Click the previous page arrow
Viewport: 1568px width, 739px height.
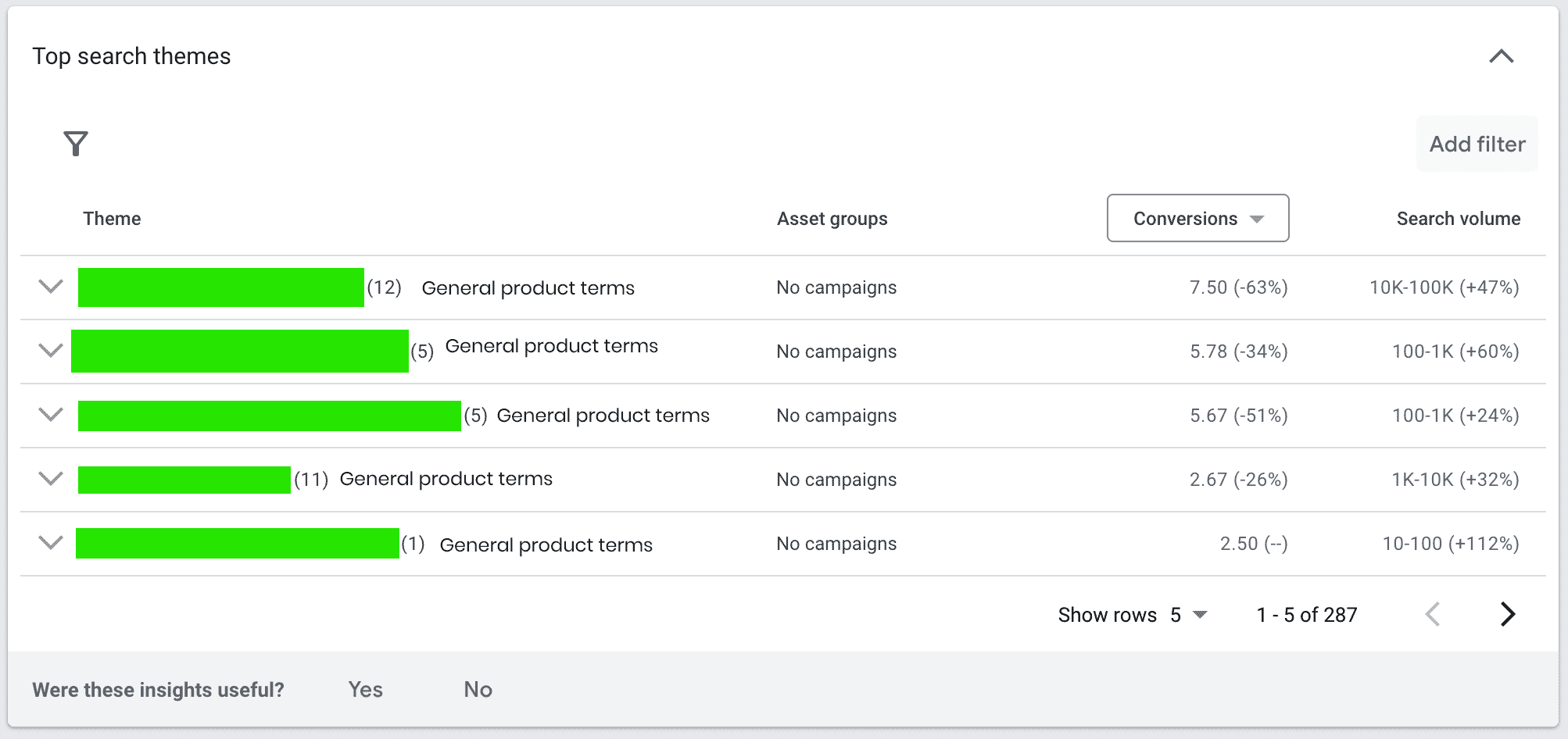pos(1433,615)
